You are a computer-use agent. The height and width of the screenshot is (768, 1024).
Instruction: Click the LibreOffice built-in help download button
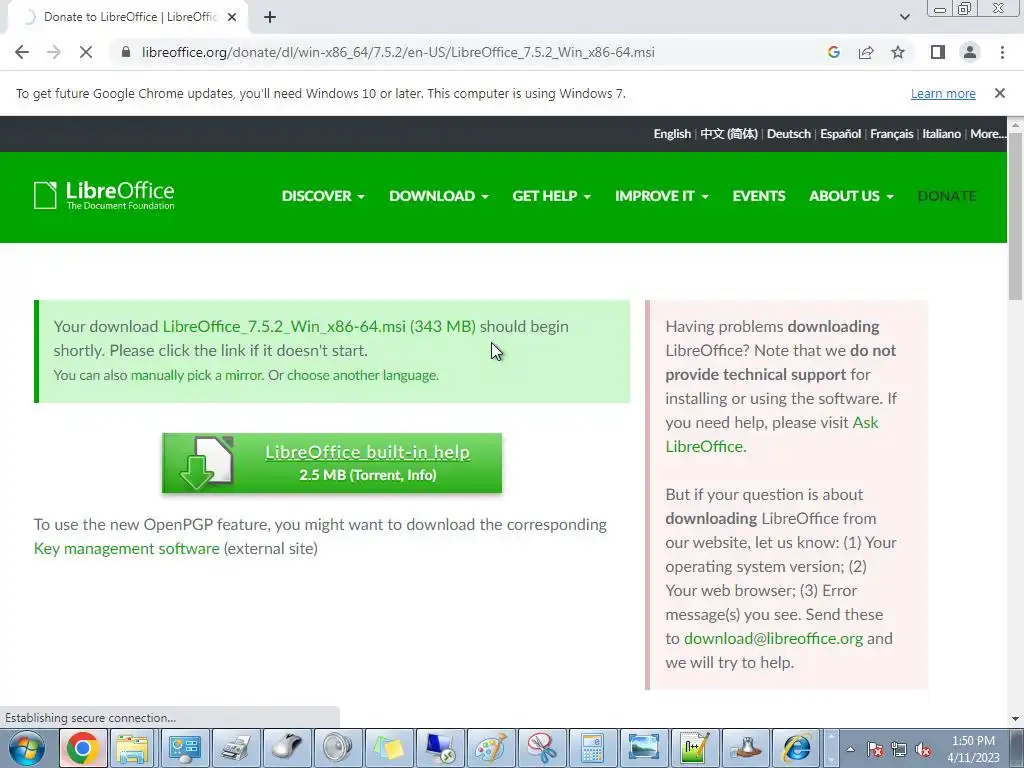(332, 463)
